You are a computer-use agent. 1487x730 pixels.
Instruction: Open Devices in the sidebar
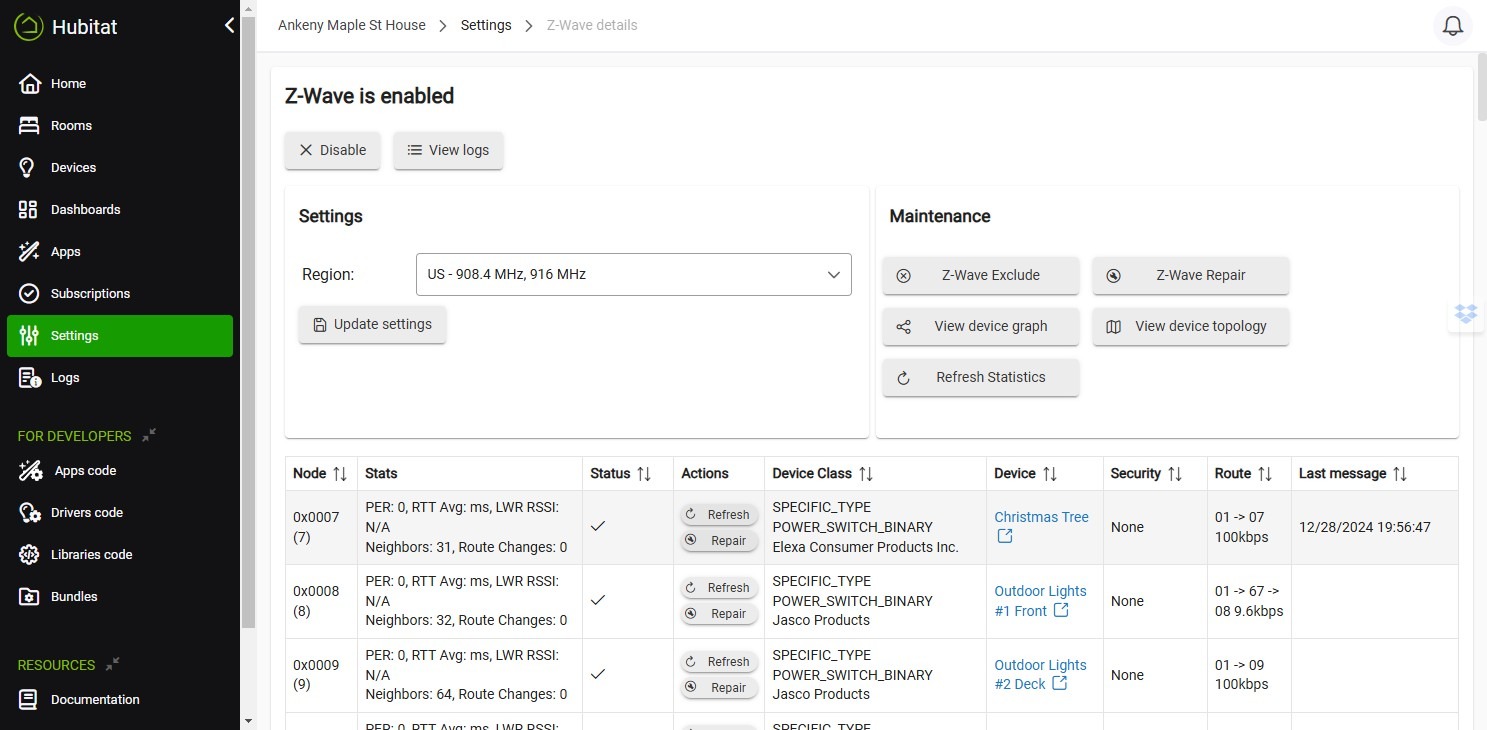click(x=73, y=167)
